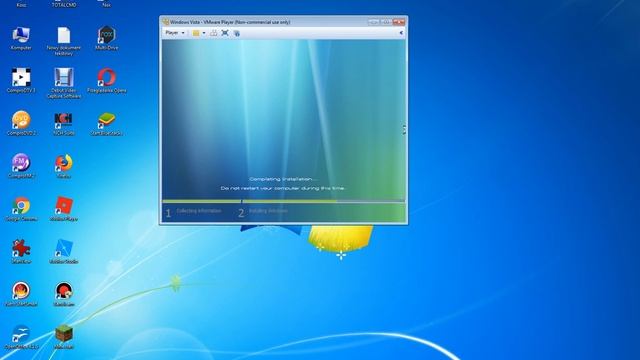
Task: Select the Google Chrome shortcut
Action: 21,209
